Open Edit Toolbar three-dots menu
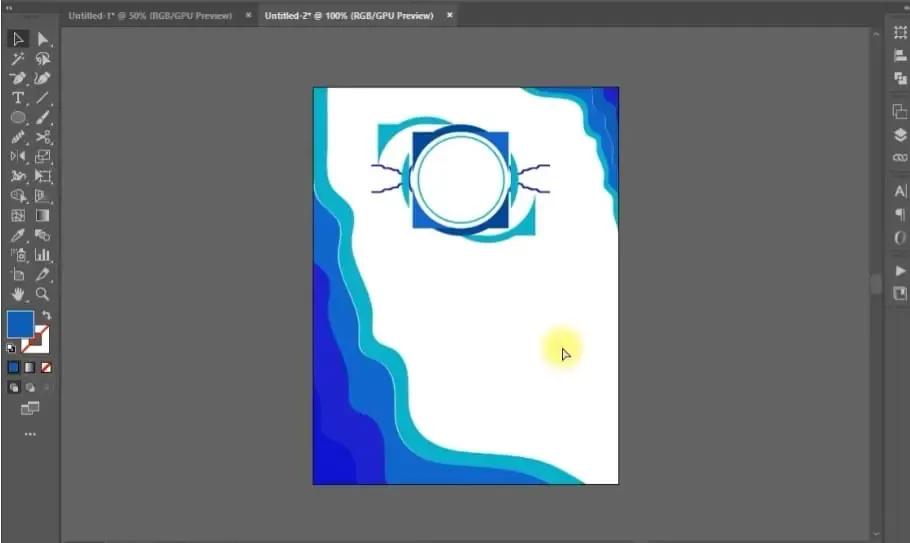The height and width of the screenshot is (543, 910). coord(30,434)
